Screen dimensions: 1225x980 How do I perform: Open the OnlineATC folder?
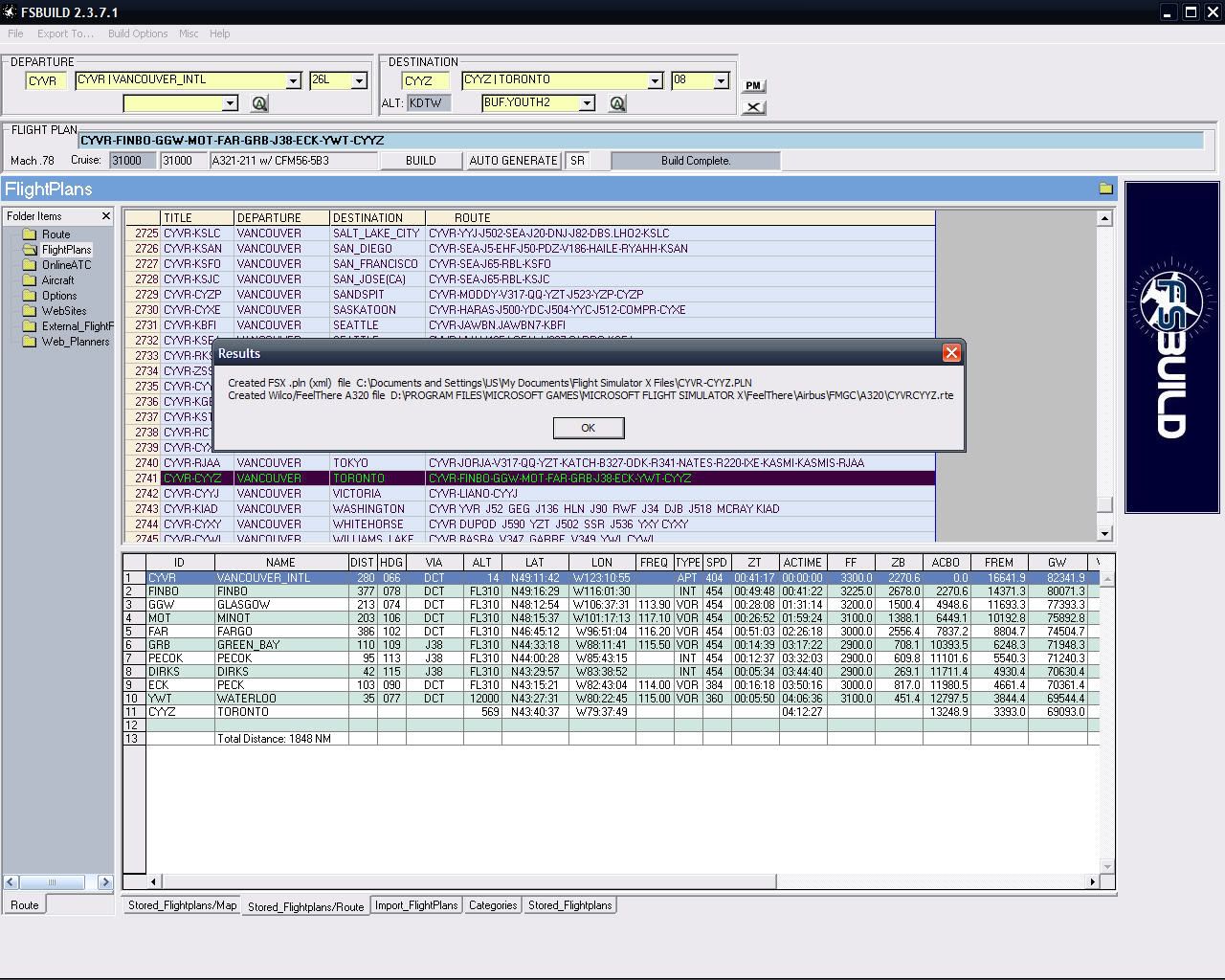click(x=66, y=265)
